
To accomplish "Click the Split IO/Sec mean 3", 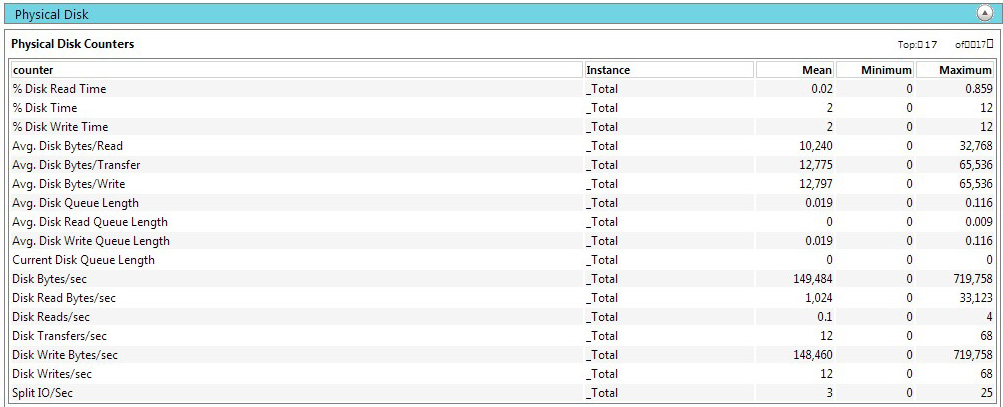I will (x=830, y=393).
